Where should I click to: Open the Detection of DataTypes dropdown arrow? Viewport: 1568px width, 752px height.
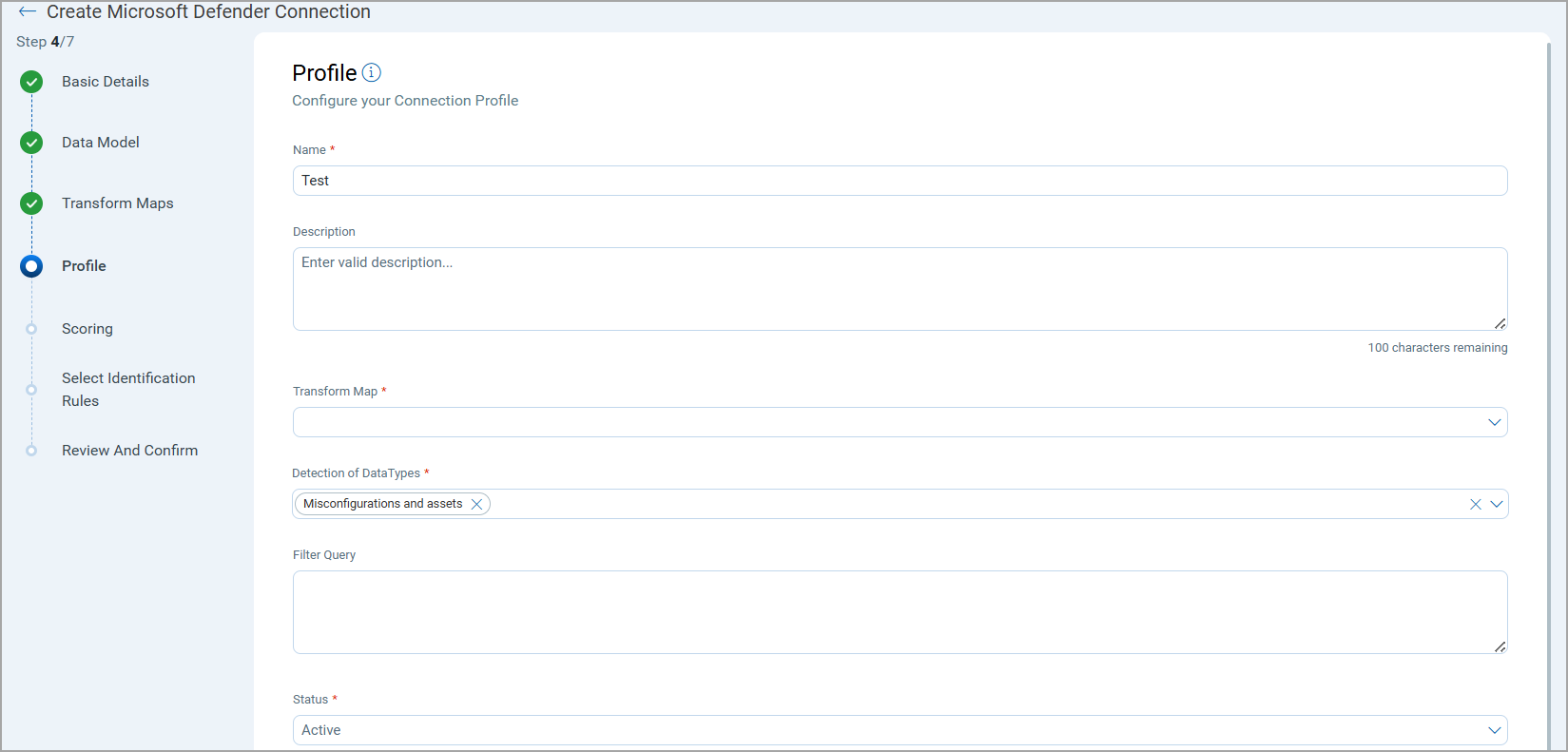[1497, 504]
